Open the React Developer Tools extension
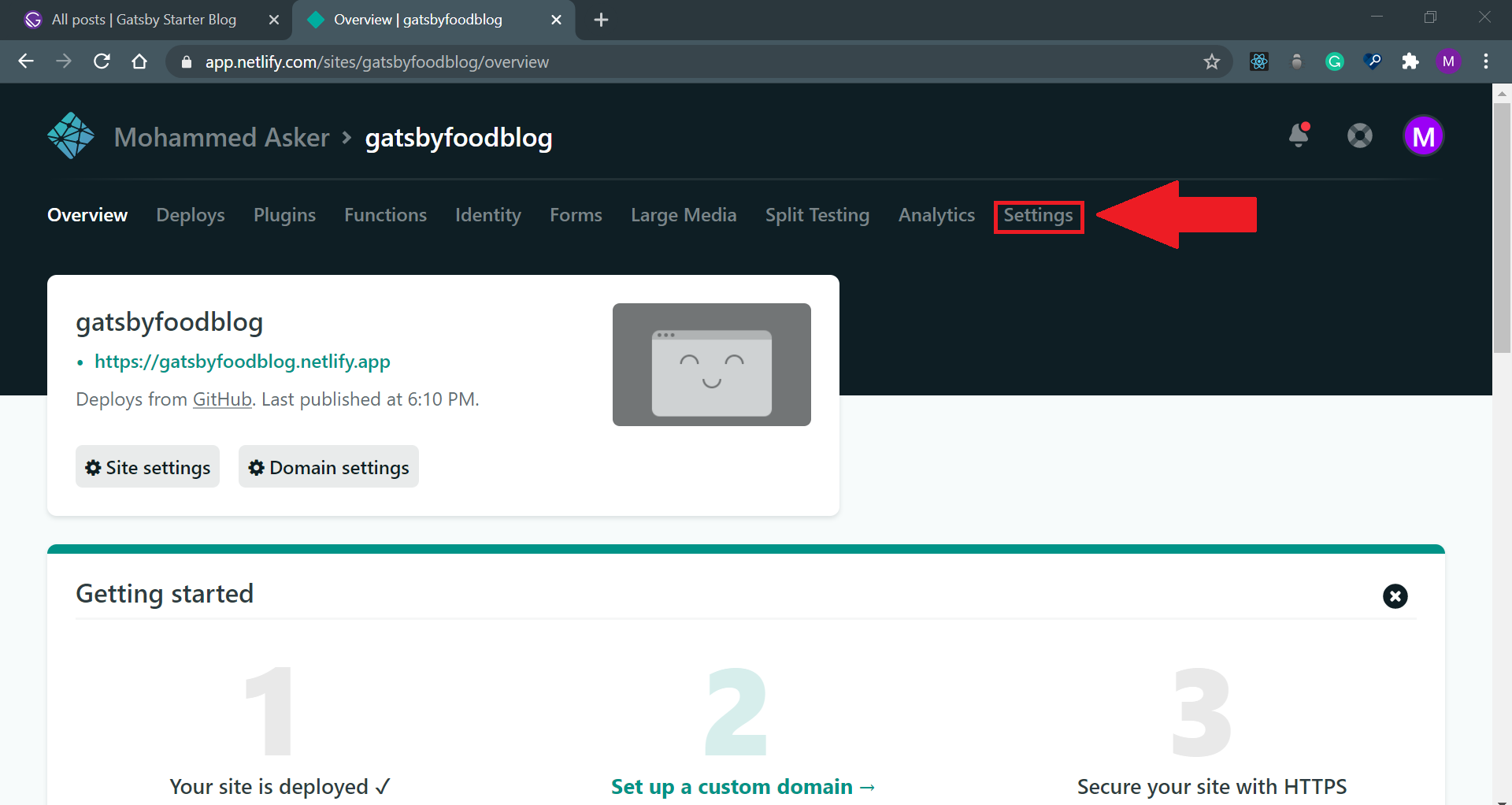1512x805 pixels. point(1259,61)
